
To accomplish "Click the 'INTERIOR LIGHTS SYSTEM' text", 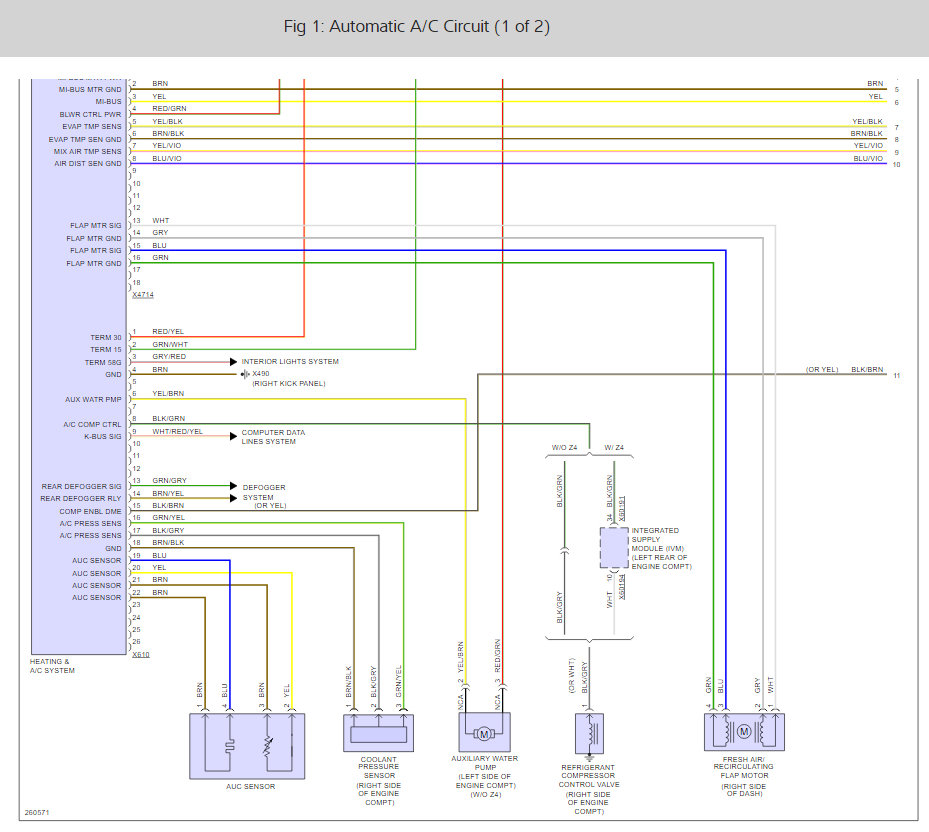I will 290,361.
